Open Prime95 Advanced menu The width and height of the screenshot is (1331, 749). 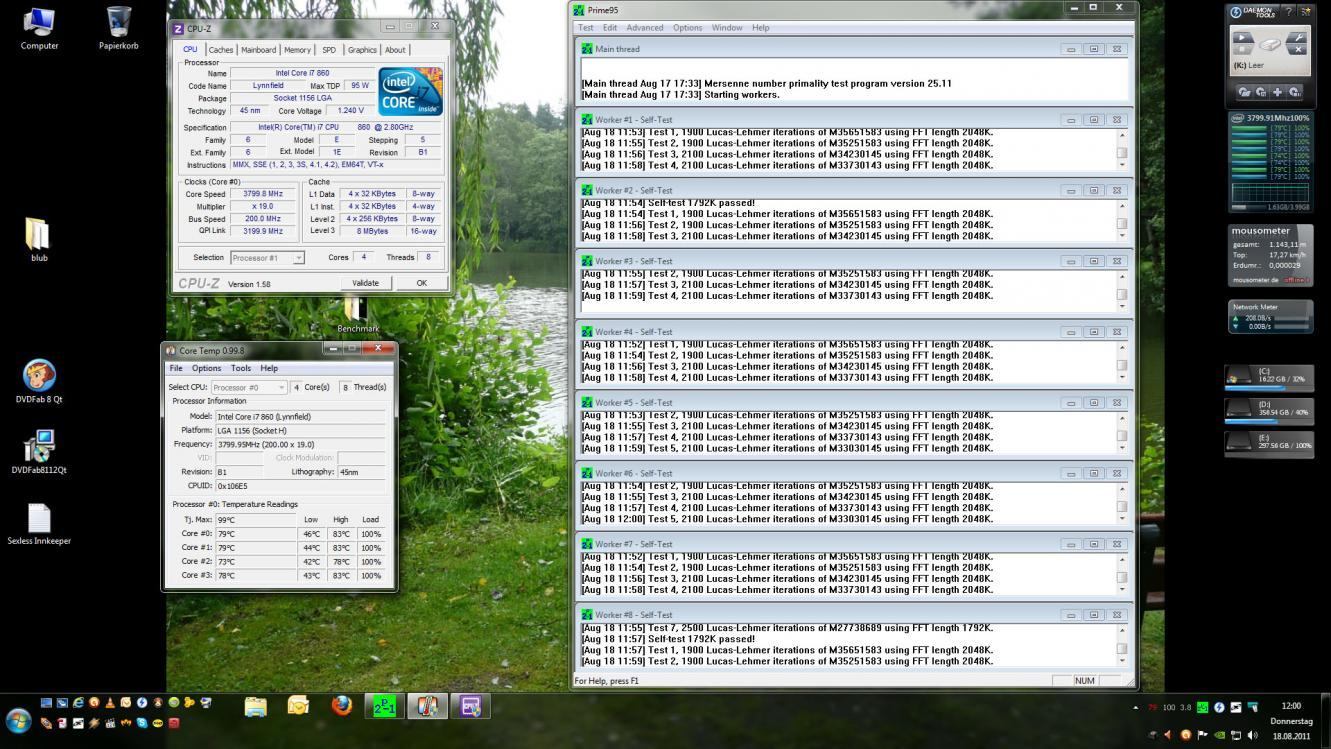coord(645,27)
